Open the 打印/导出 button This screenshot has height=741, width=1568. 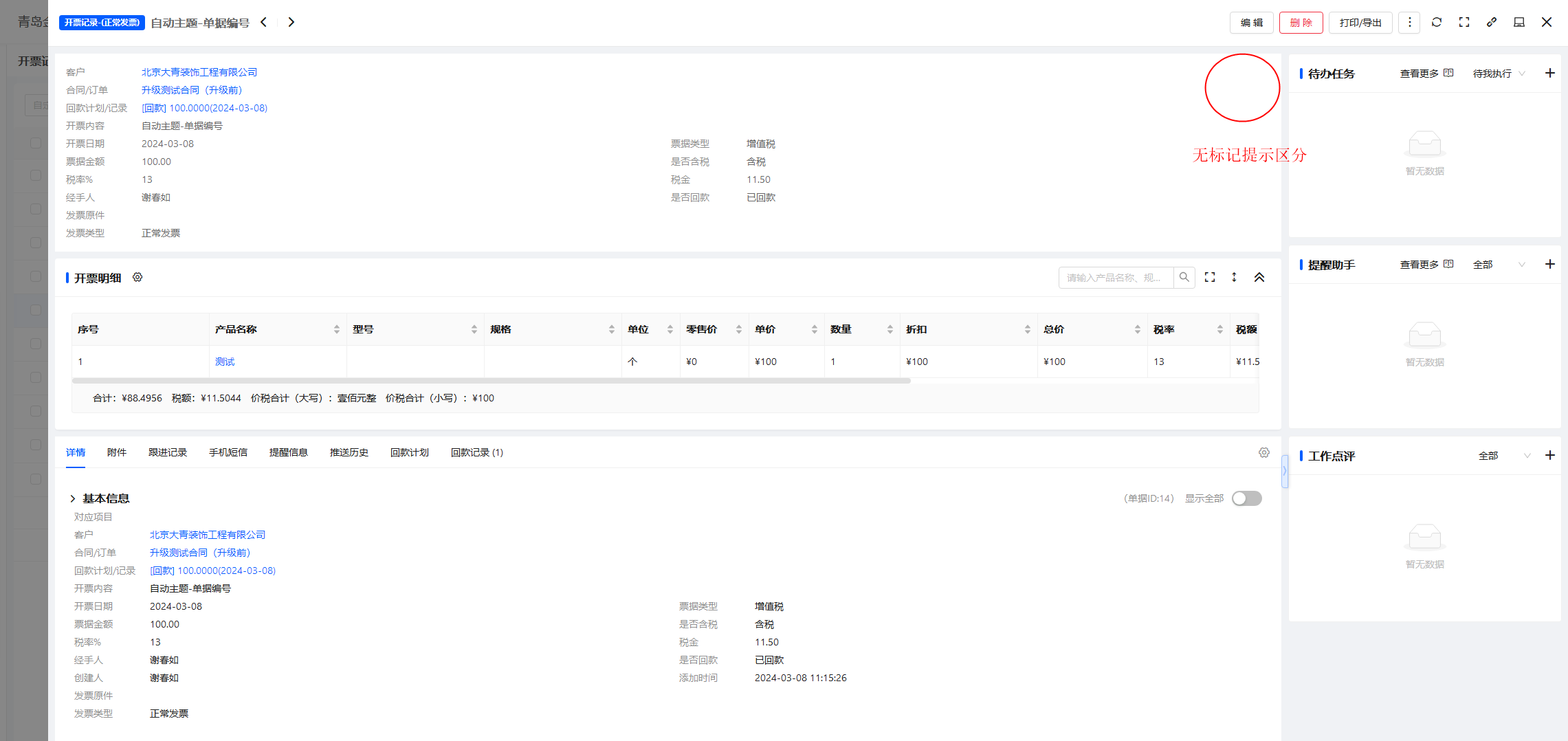(1360, 23)
